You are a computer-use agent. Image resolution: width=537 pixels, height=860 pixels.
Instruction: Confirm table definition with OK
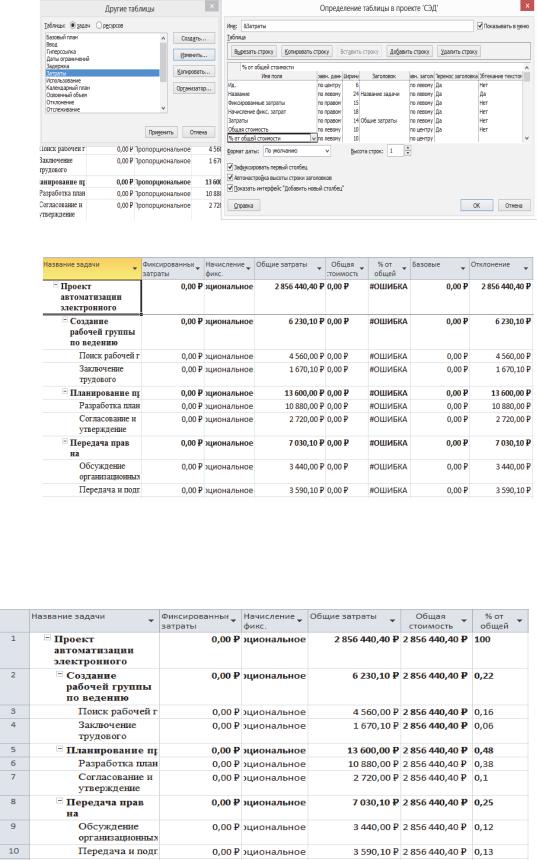click(x=476, y=205)
